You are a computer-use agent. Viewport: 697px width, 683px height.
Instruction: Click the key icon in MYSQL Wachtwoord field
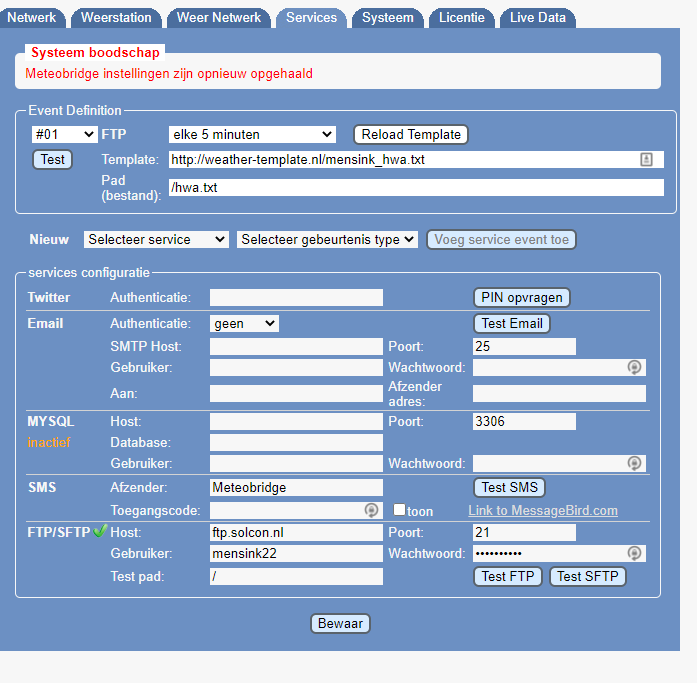633,464
